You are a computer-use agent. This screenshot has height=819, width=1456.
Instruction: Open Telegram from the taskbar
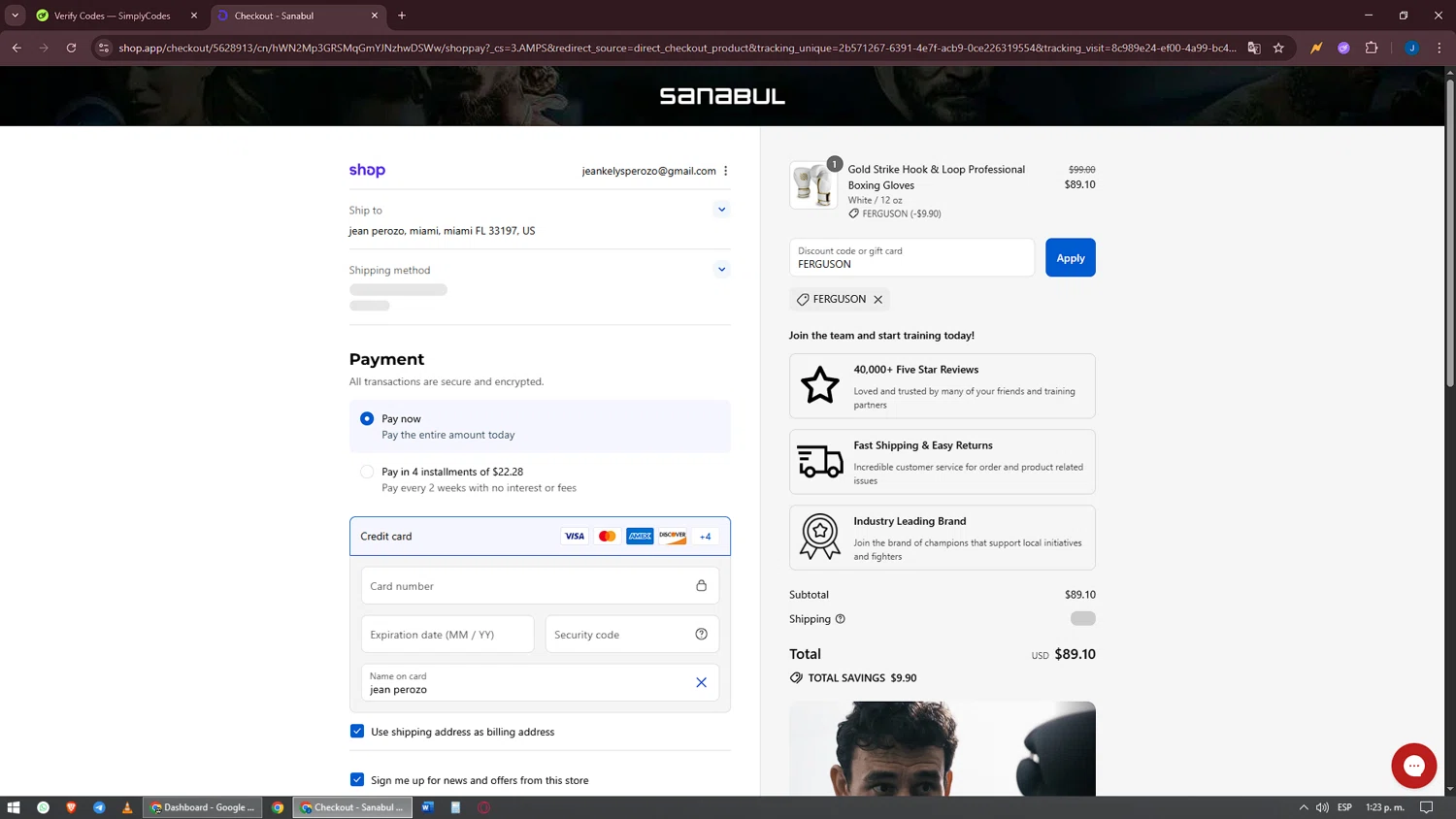[x=99, y=807]
